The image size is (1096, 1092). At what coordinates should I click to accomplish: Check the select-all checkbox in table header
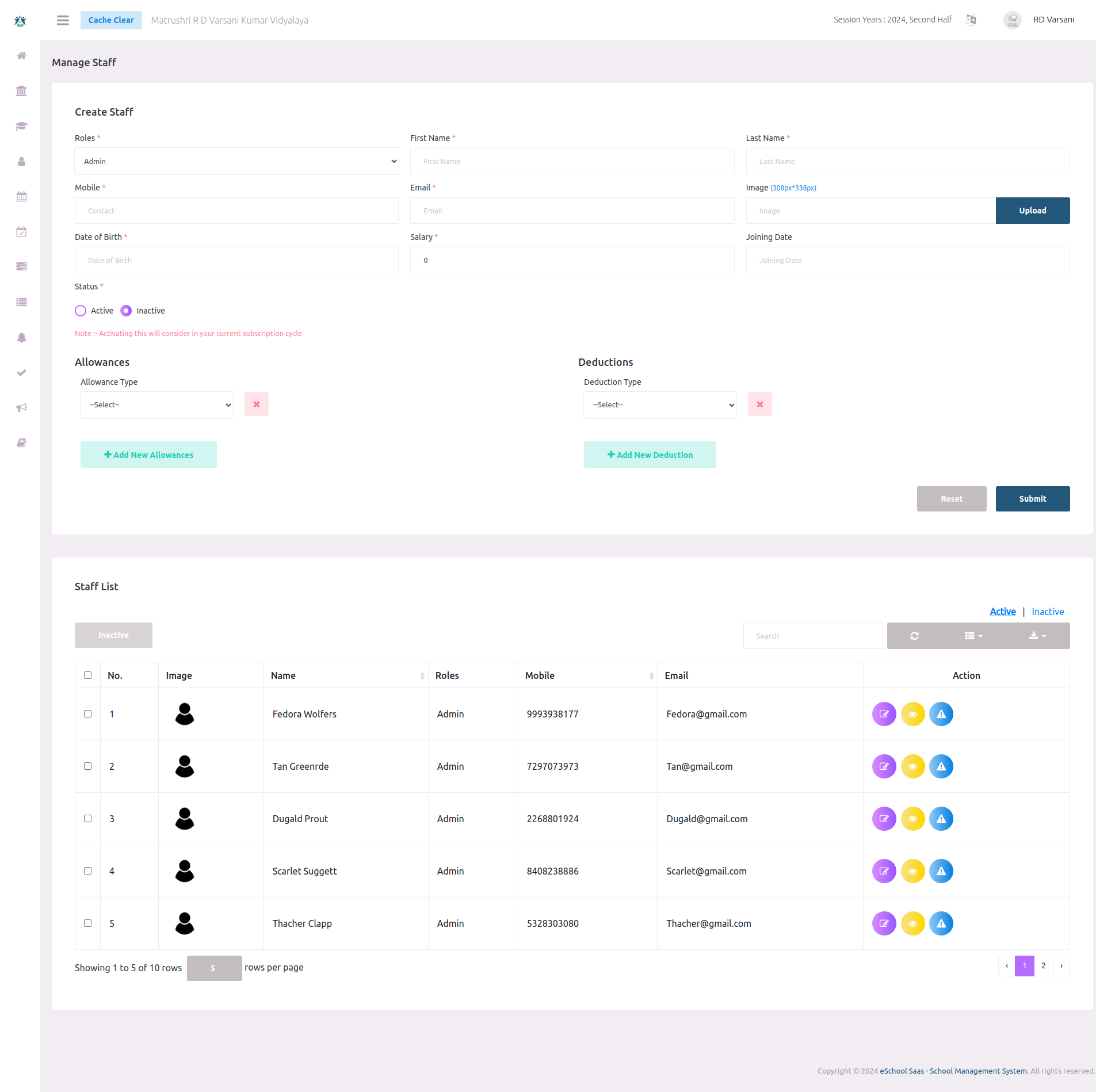(87, 675)
